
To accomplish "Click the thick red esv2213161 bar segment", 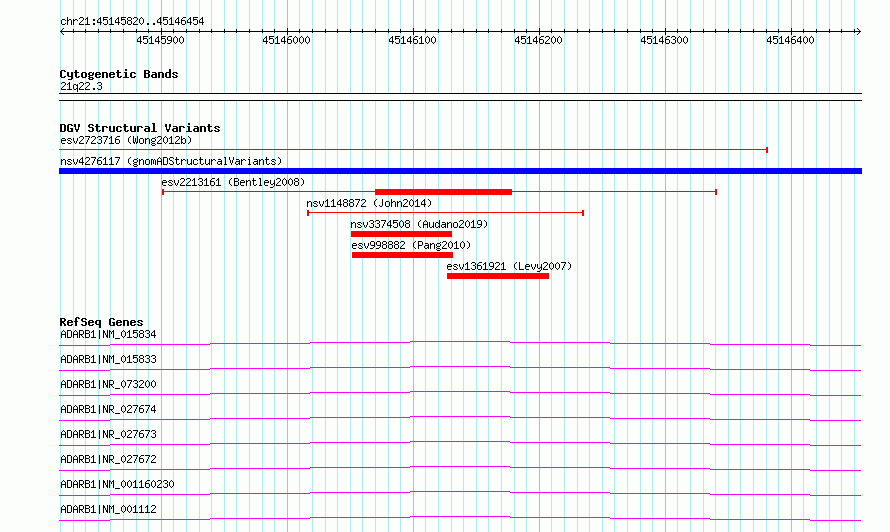I will pyautogui.click(x=443, y=192).
